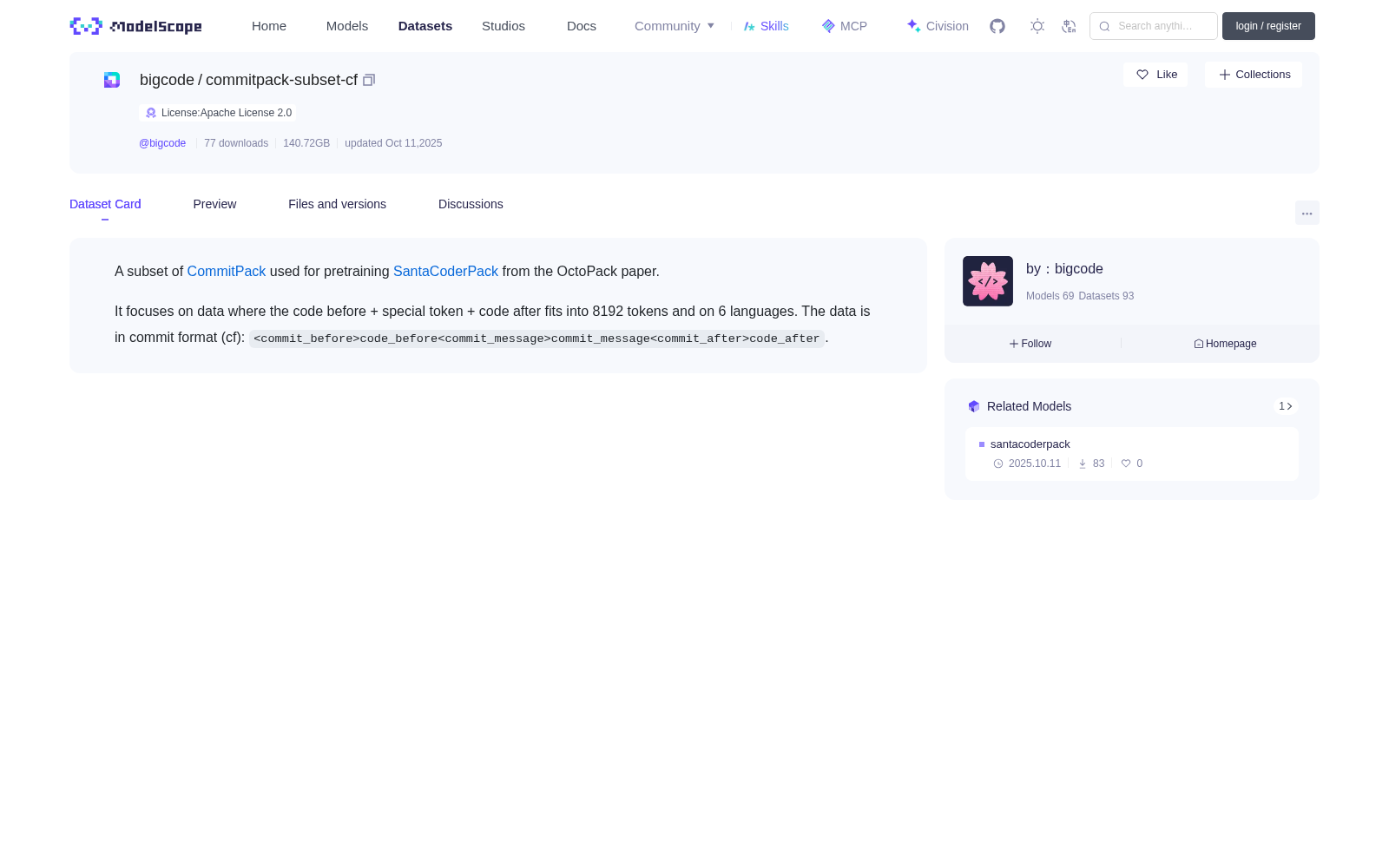Viewport: 1389px width, 868px height.
Task: Click the search magnifier icon
Action: 1104,26
